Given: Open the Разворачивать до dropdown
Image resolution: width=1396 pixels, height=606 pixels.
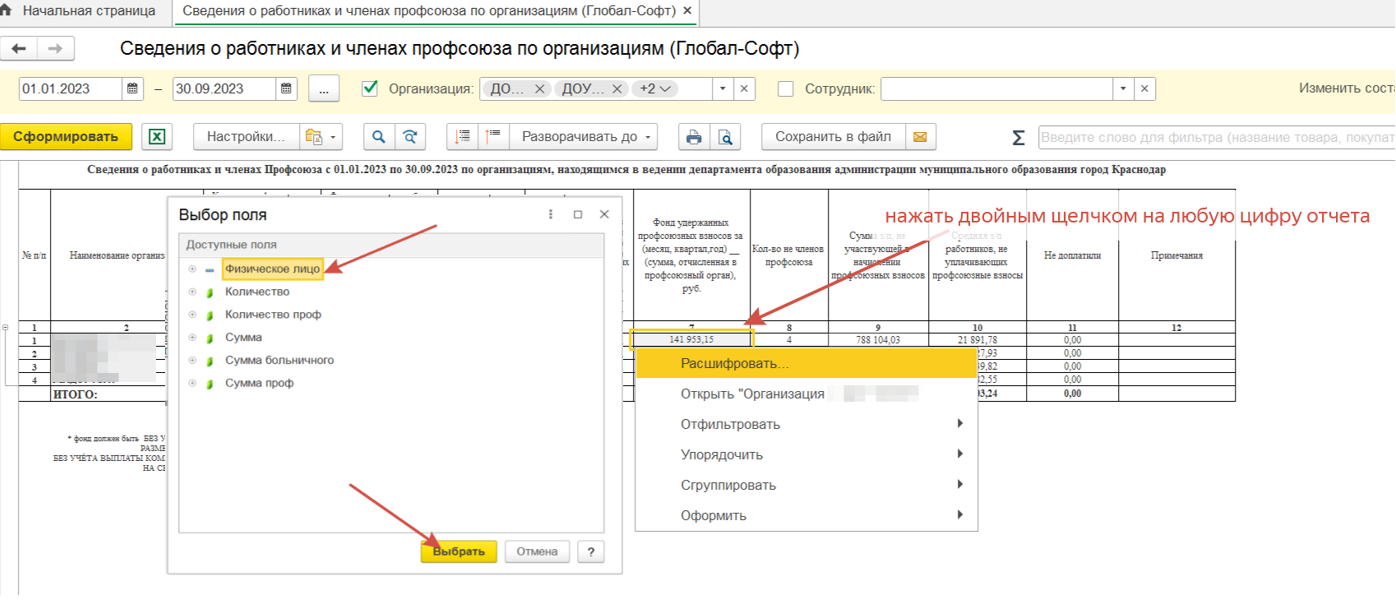Looking at the screenshot, I should [x=588, y=137].
